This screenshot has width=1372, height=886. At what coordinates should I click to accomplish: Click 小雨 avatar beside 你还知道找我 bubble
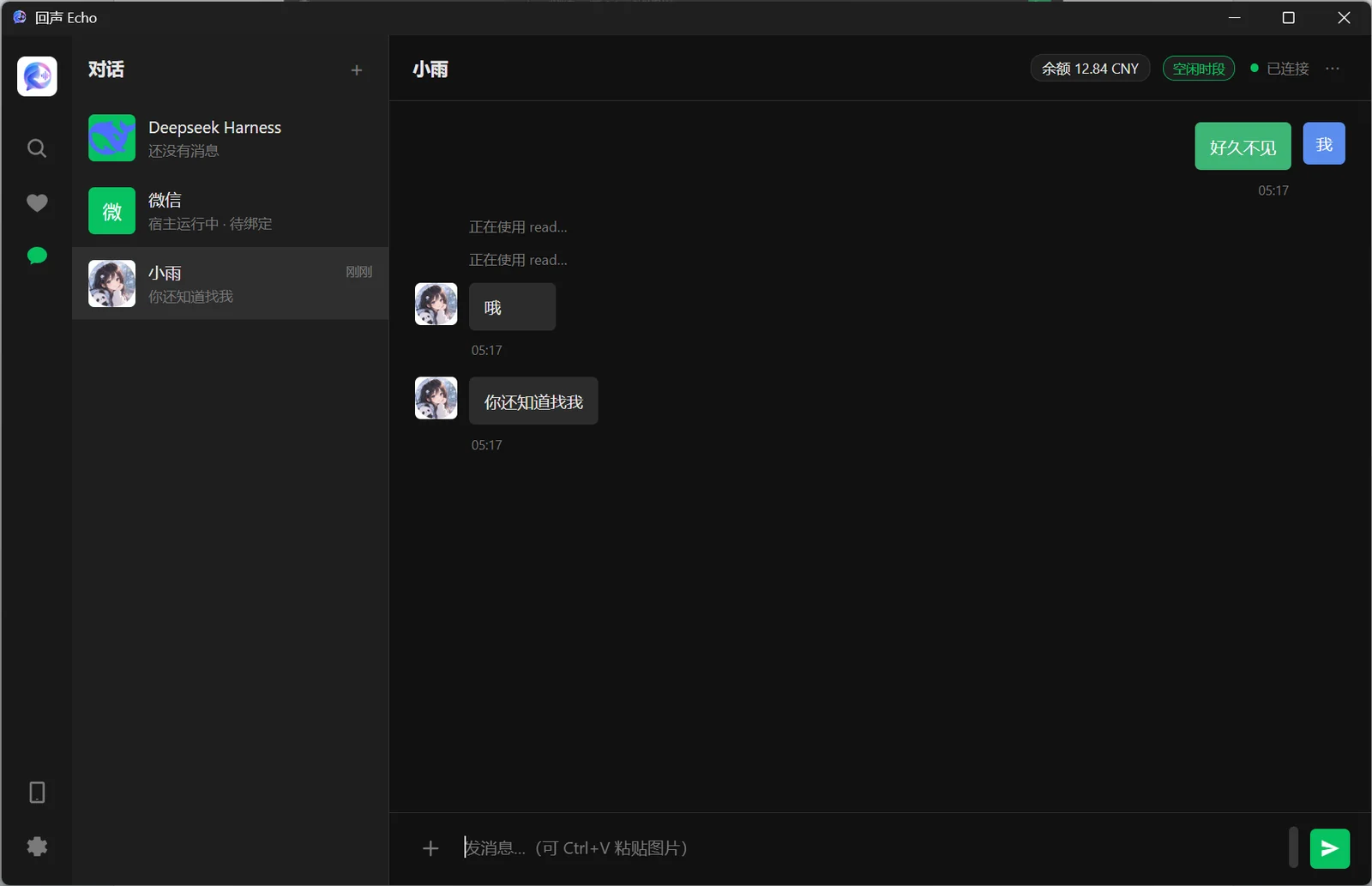[x=436, y=398]
